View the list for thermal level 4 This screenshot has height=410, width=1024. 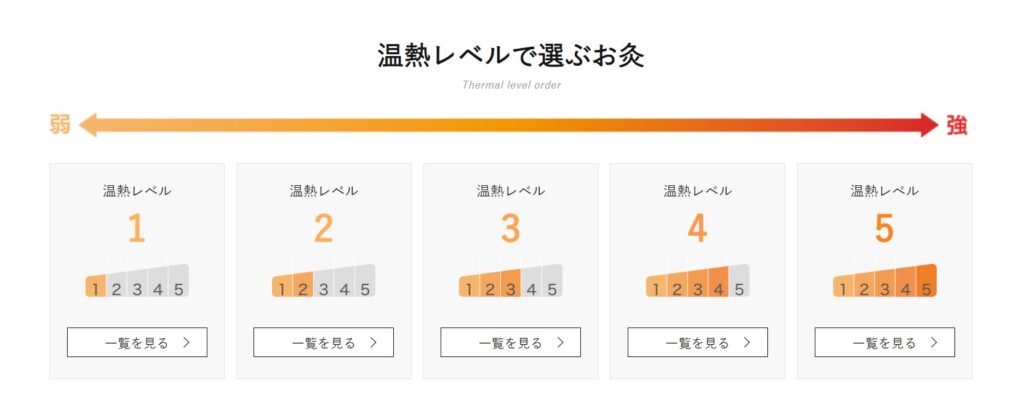(697, 342)
